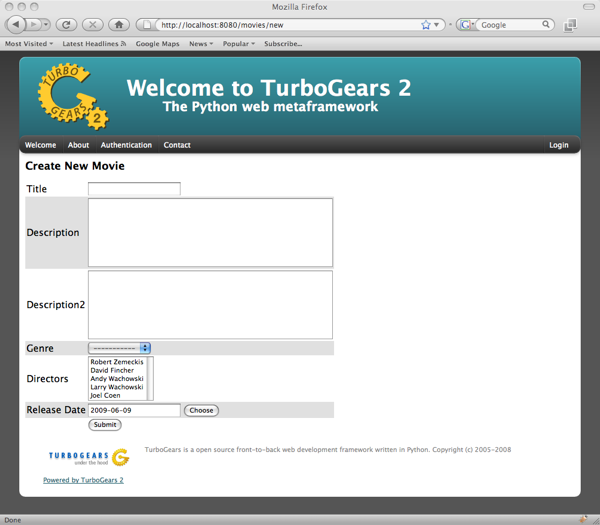This screenshot has height=525, width=600.
Task: Open the address bar history dropdown arrow
Action: point(437,25)
